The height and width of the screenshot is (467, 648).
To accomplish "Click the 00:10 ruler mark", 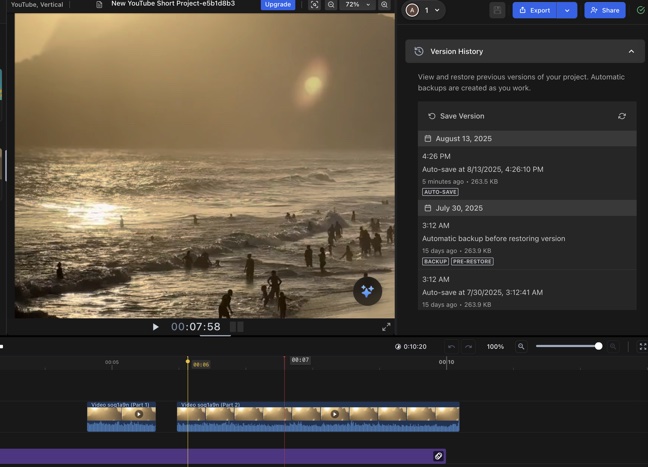I will coord(446,362).
